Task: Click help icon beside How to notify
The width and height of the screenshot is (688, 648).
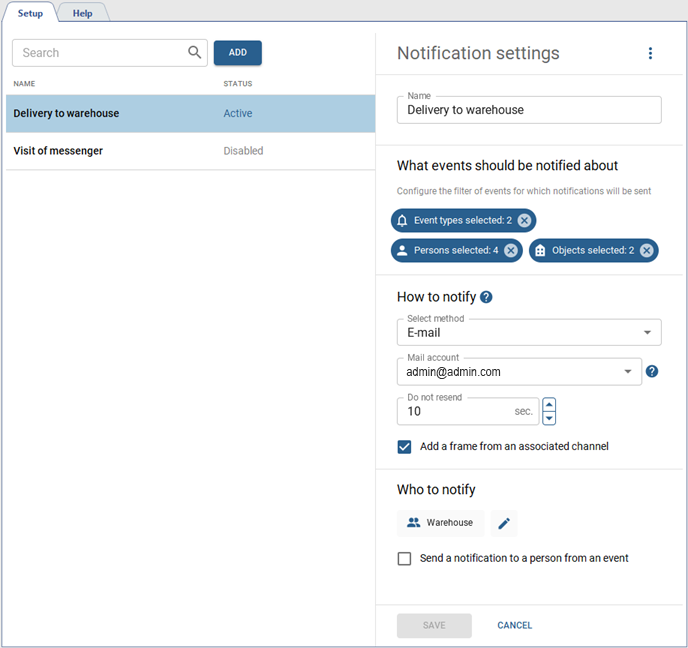Action: click(486, 297)
